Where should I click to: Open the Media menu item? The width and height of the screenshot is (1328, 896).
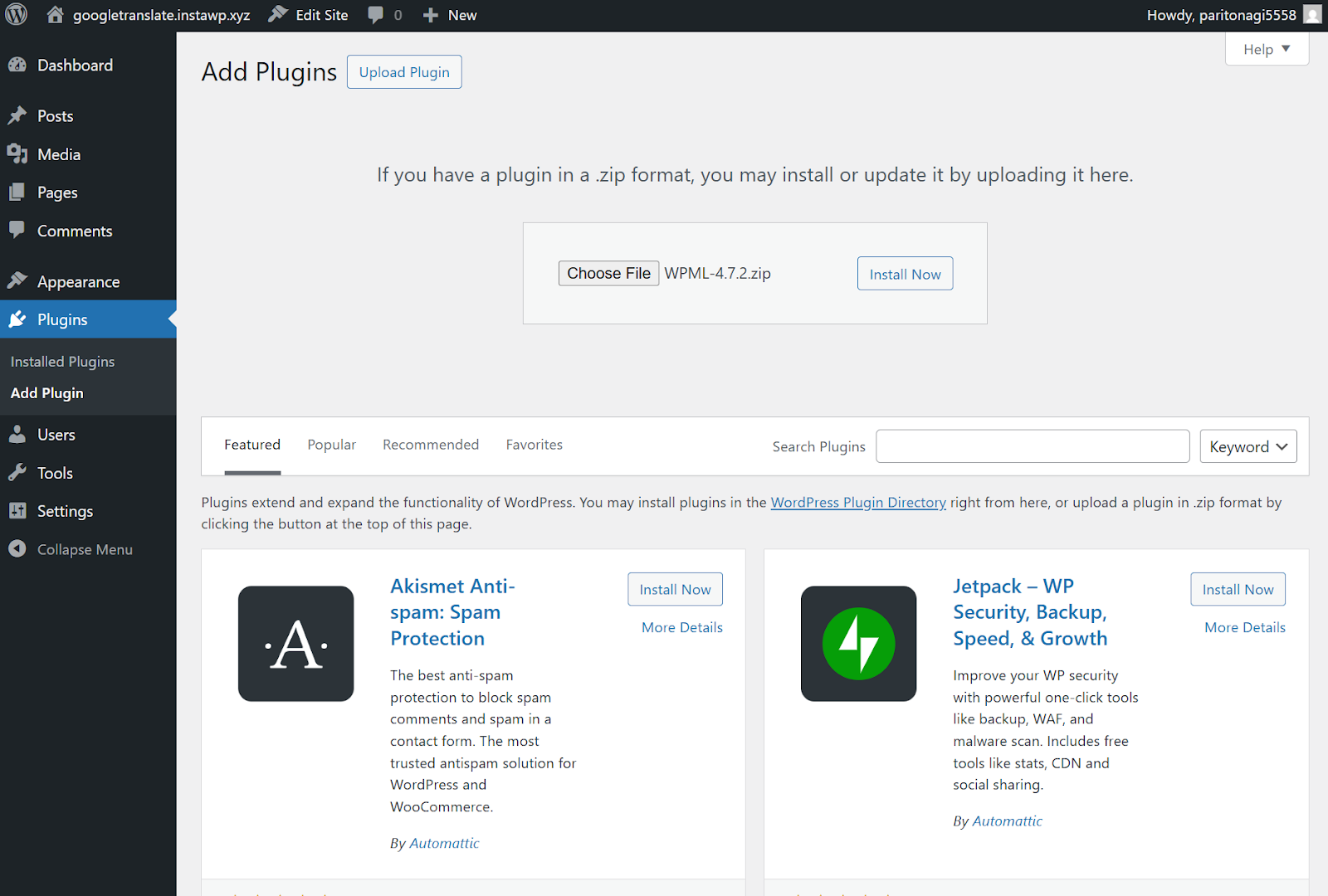[x=88, y=154]
